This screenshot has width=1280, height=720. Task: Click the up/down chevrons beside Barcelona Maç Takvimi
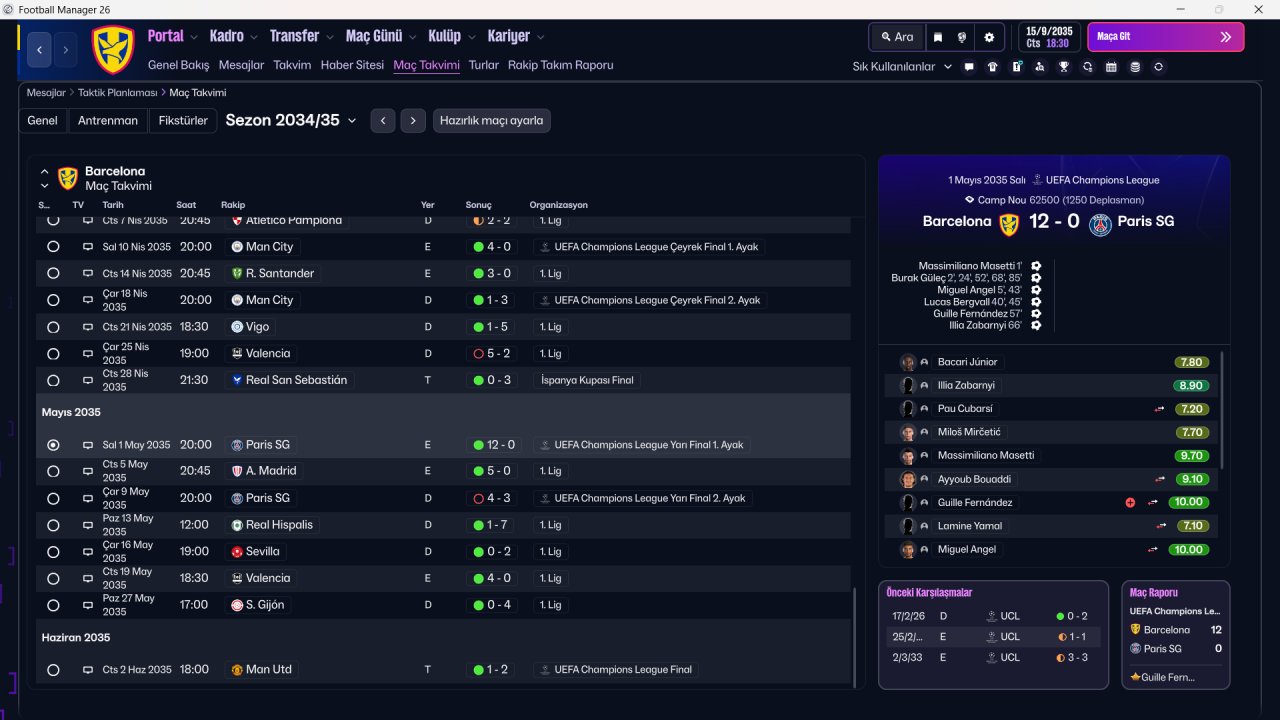coord(44,178)
